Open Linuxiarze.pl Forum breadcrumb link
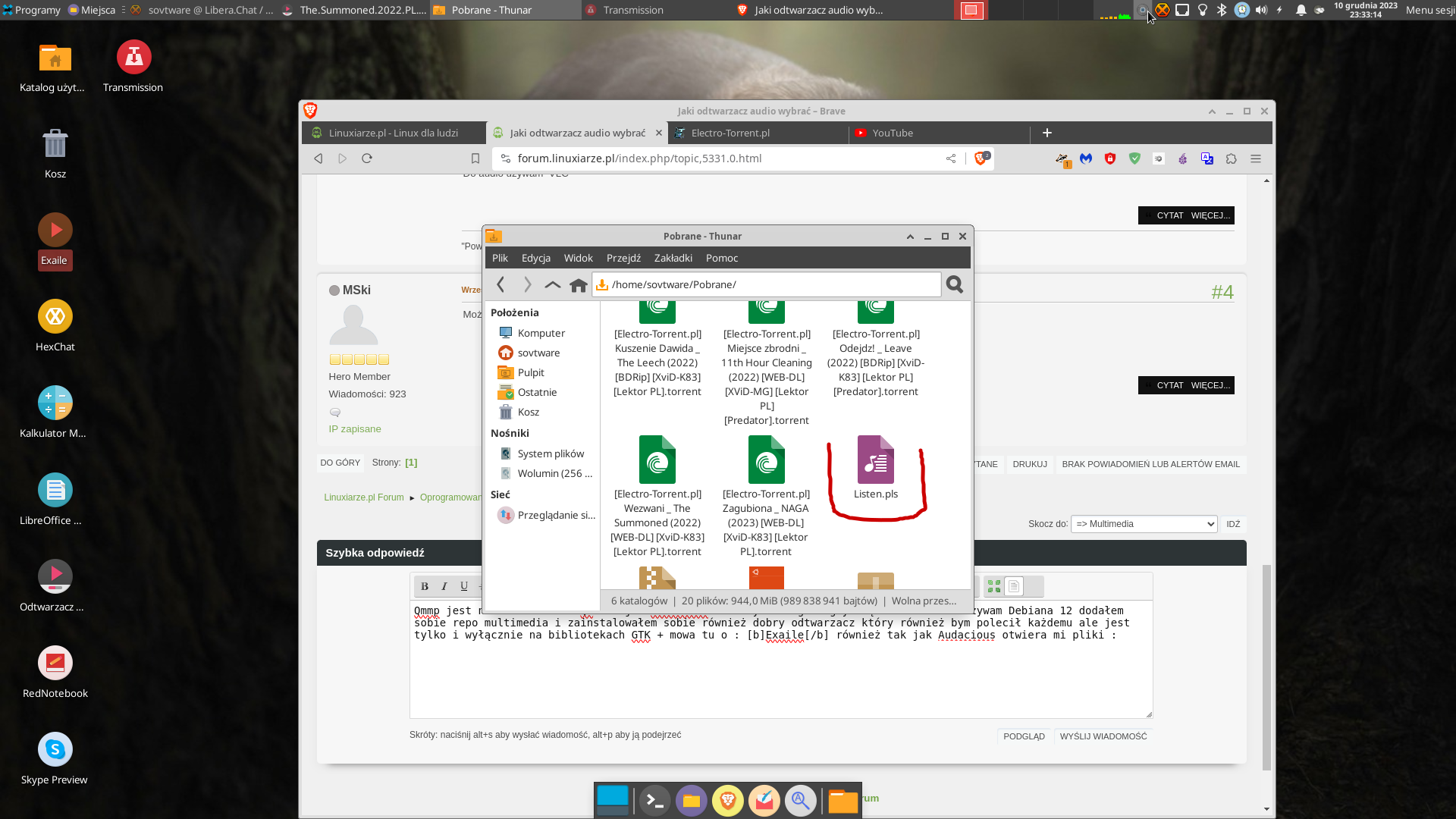Image resolution: width=1456 pixels, height=819 pixels. coord(363,497)
